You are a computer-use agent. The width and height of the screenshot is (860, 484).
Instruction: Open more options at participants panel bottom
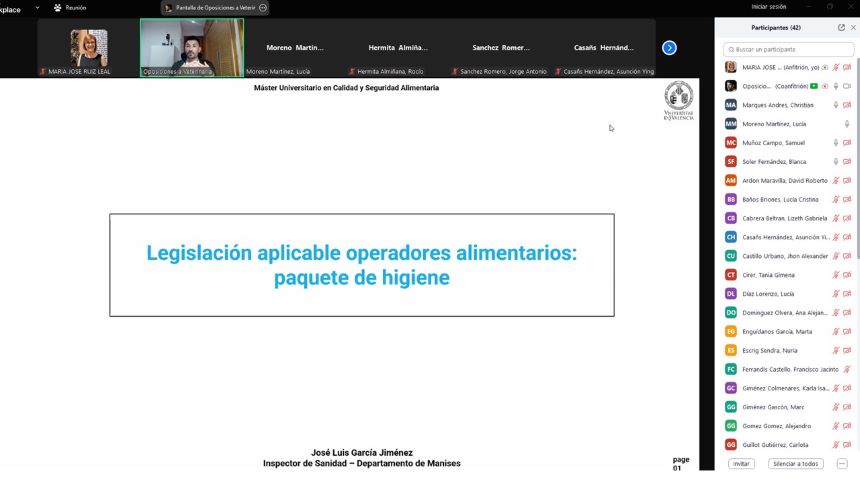[841, 464]
